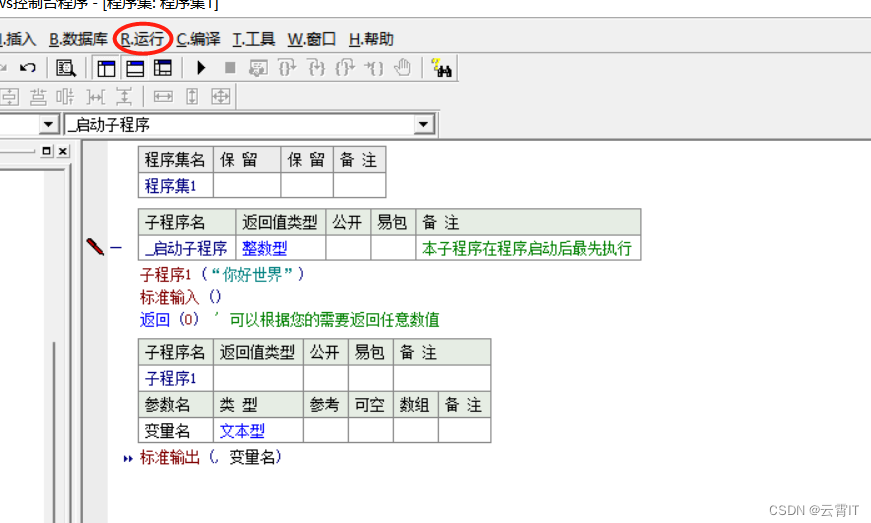
Task: Float the left panel with its restore icon
Action: pyautogui.click(x=47, y=151)
